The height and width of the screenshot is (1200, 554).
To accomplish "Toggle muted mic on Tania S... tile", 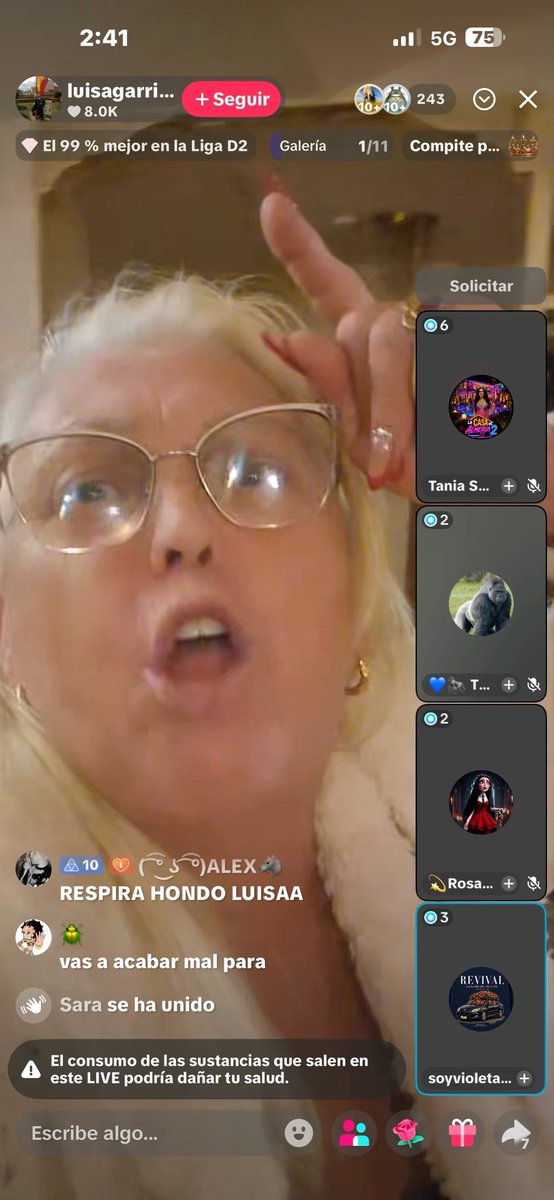I will click(534, 486).
